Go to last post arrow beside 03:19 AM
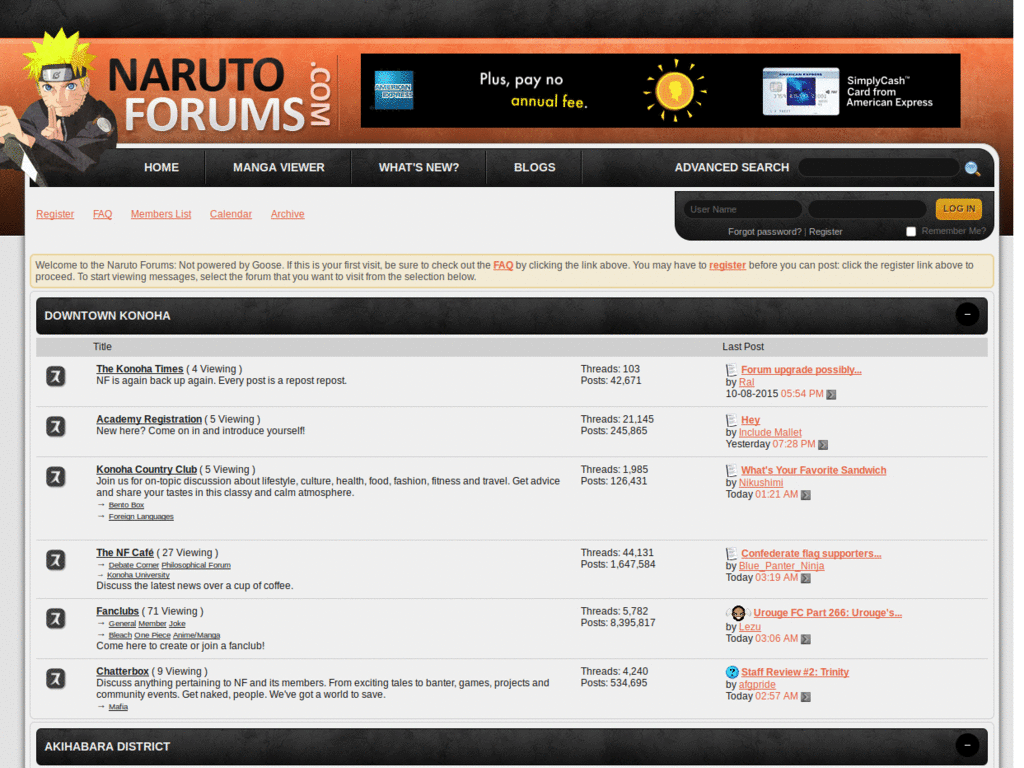The height and width of the screenshot is (768, 1024). click(806, 578)
